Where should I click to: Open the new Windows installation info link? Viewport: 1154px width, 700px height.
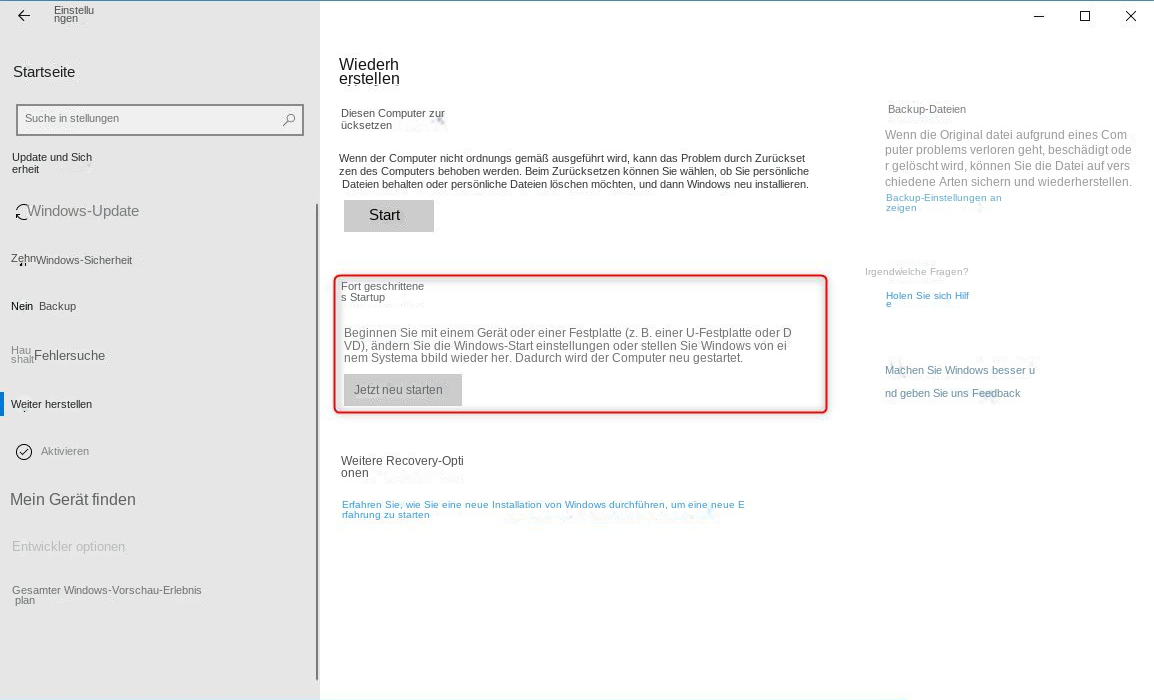[543, 509]
